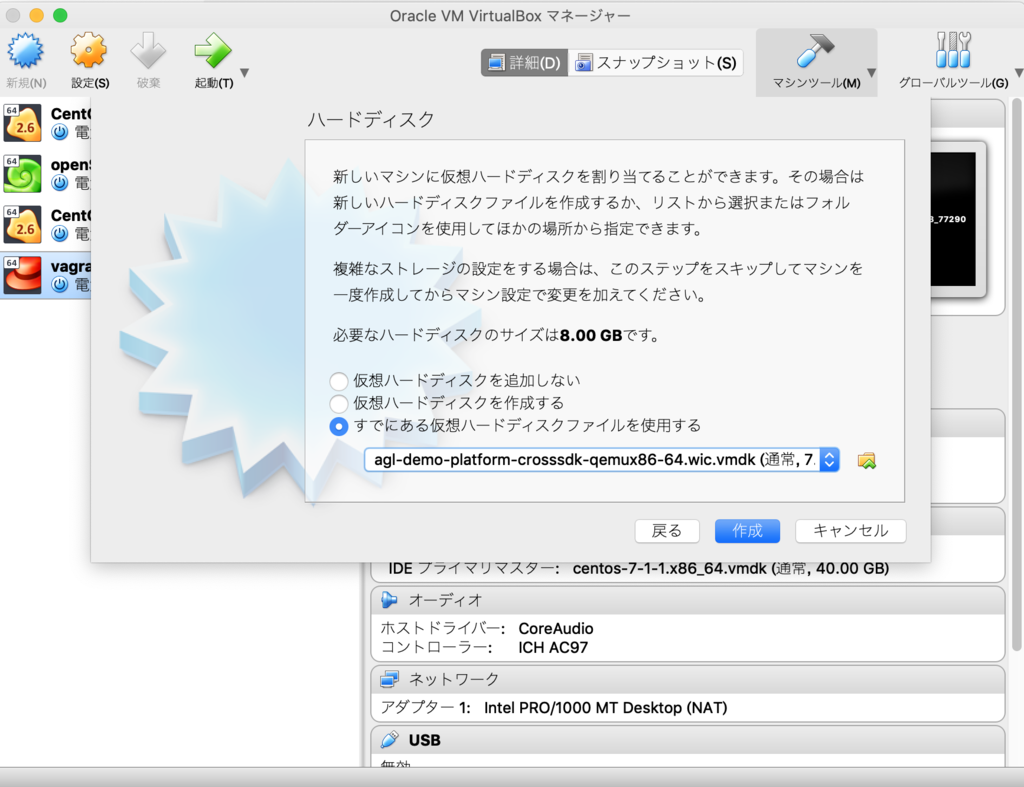This screenshot has height=787, width=1024.
Task: Open the agl-demo-platform vmdk dropdown
Action: point(828,459)
